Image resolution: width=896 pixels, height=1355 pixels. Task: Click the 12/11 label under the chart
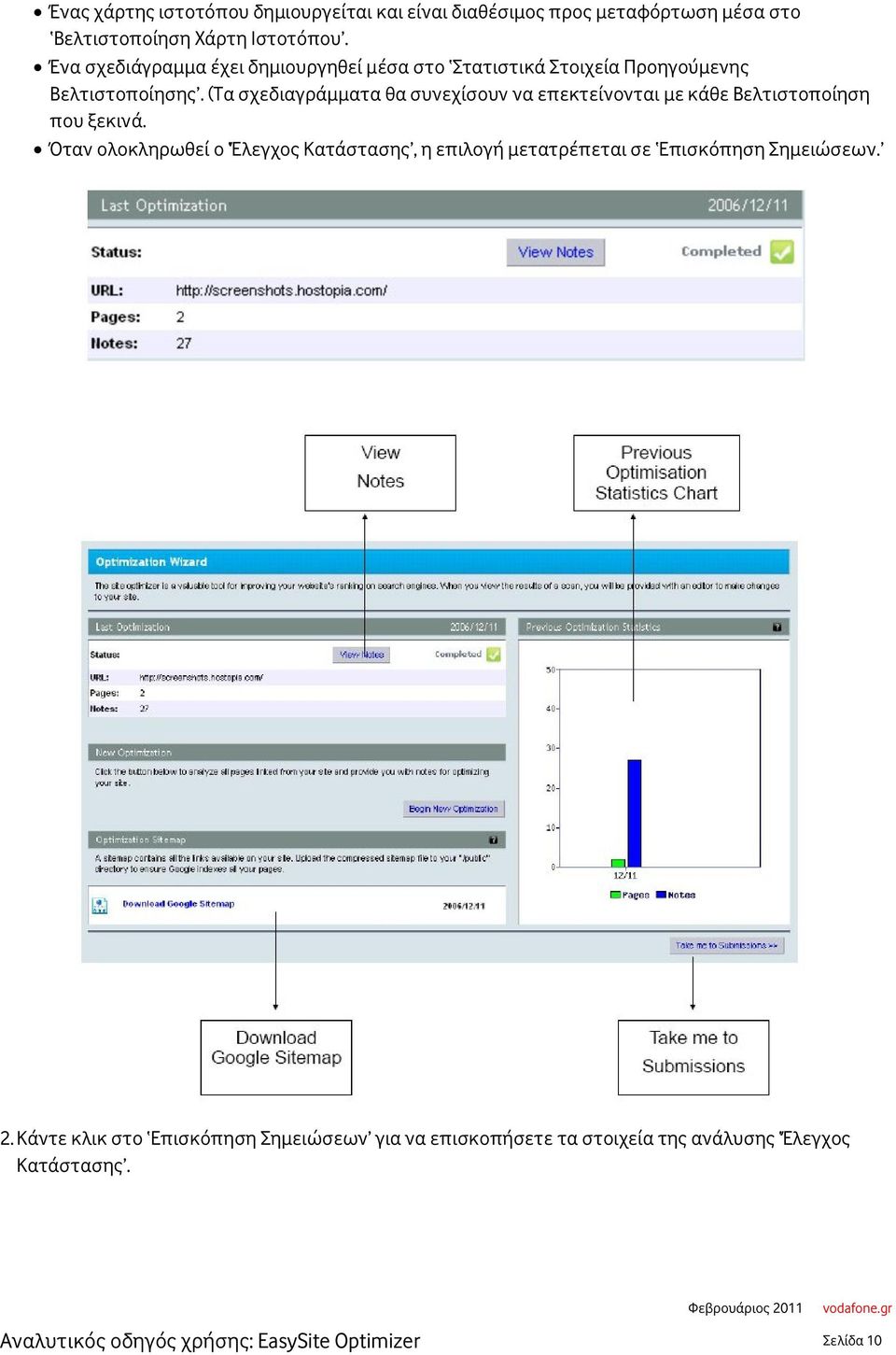click(x=625, y=876)
